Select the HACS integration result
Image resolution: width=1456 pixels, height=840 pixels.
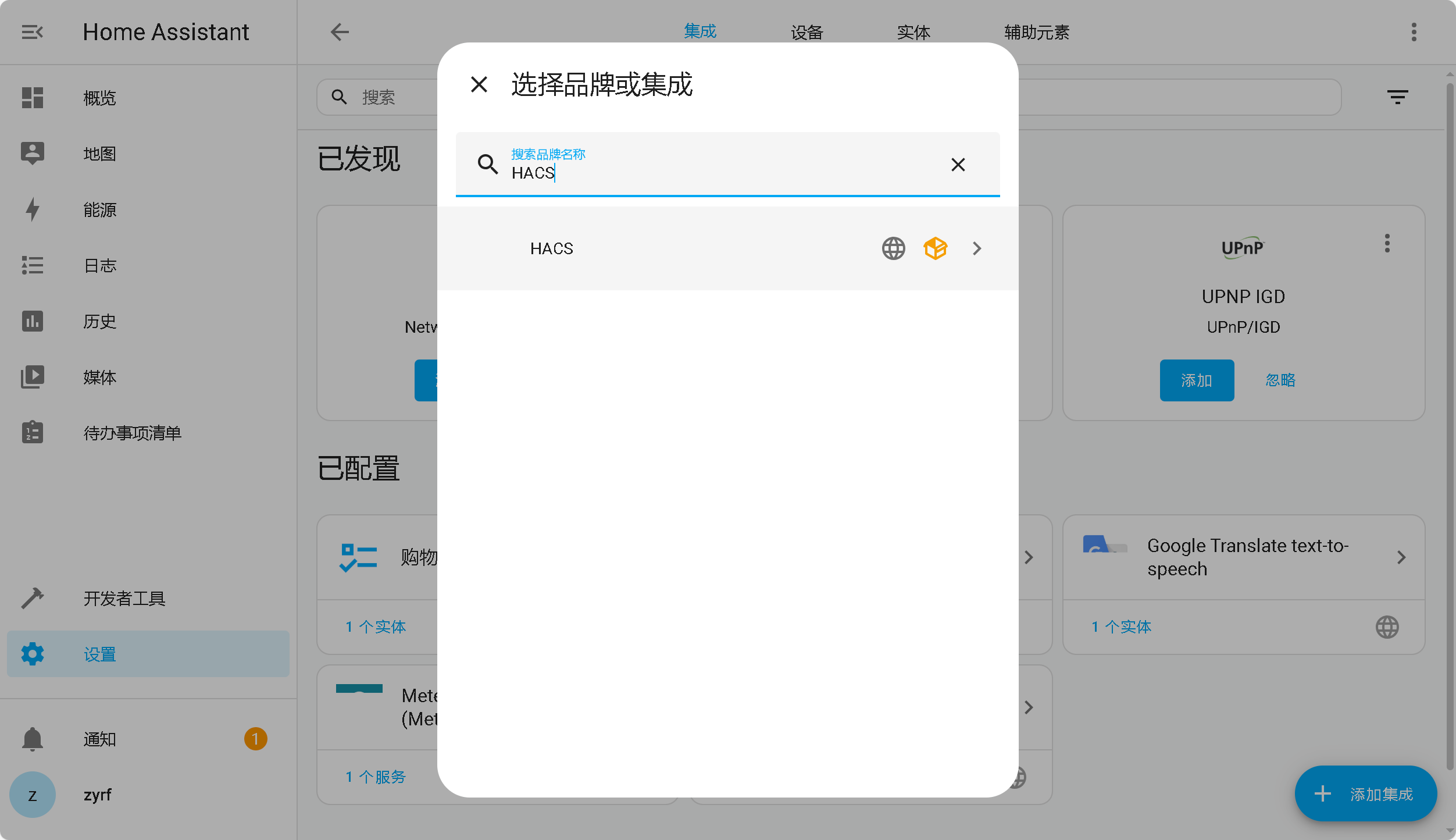tap(727, 248)
